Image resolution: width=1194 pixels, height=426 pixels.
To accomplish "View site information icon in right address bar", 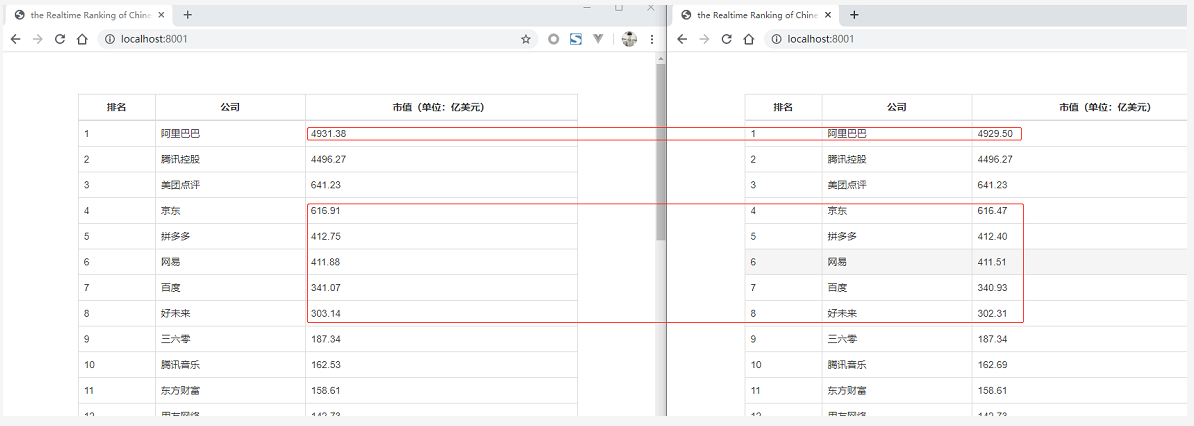I will pos(777,39).
